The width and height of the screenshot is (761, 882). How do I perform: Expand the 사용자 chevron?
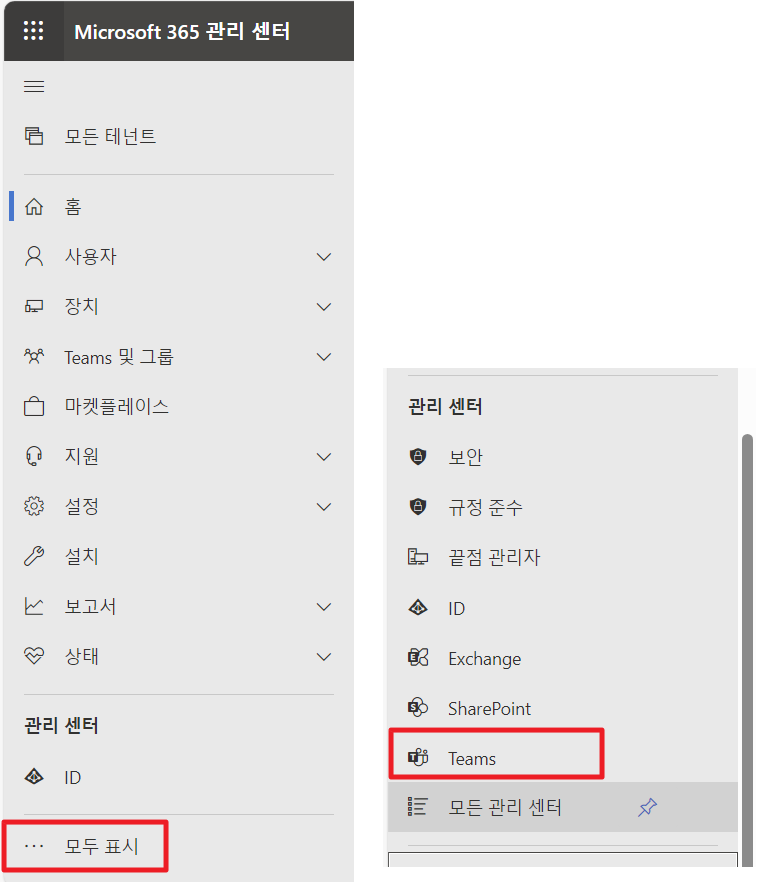(x=324, y=257)
